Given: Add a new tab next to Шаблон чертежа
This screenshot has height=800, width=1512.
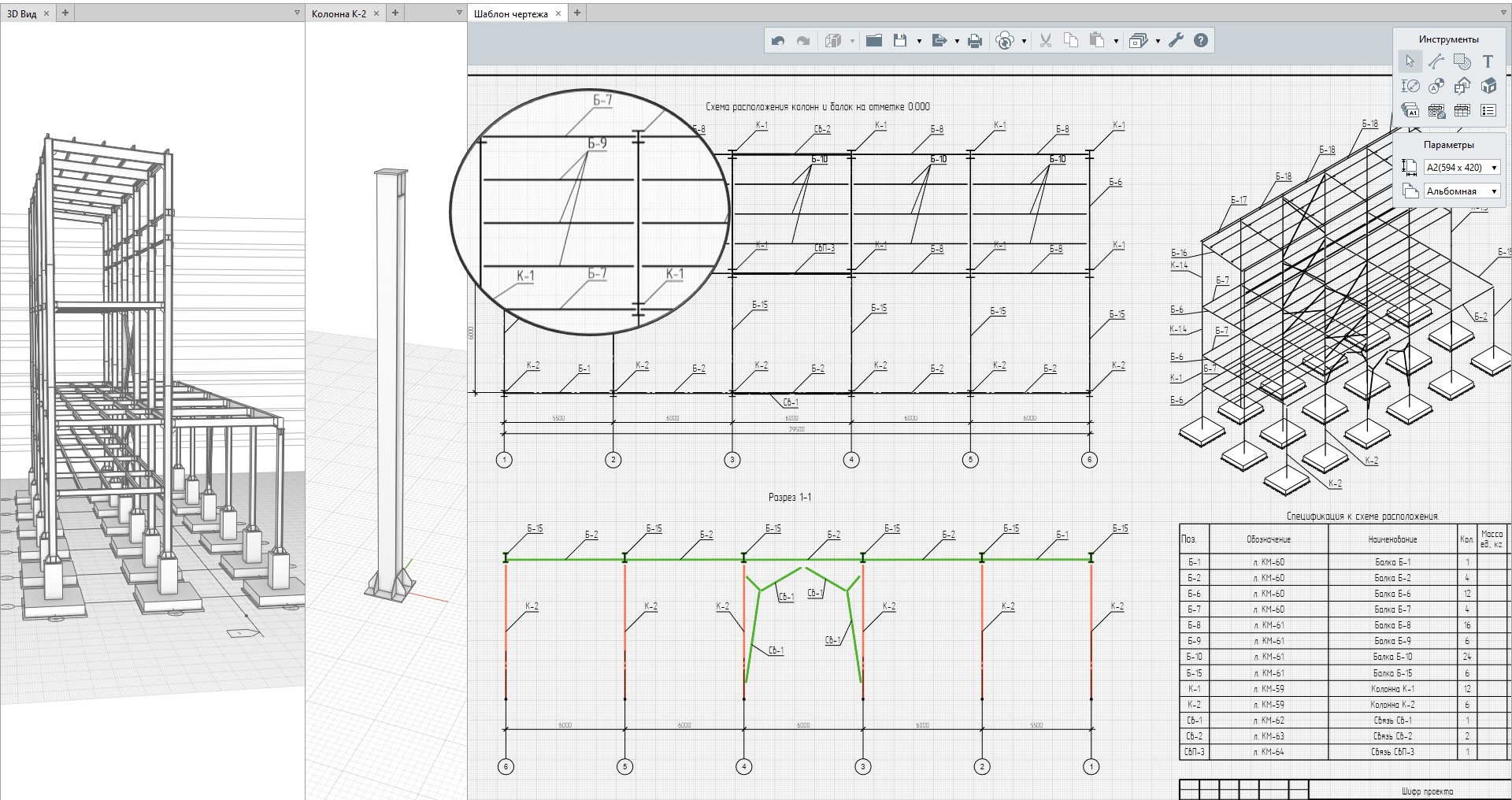Looking at the screenshot, I should [x=577, y=13].
